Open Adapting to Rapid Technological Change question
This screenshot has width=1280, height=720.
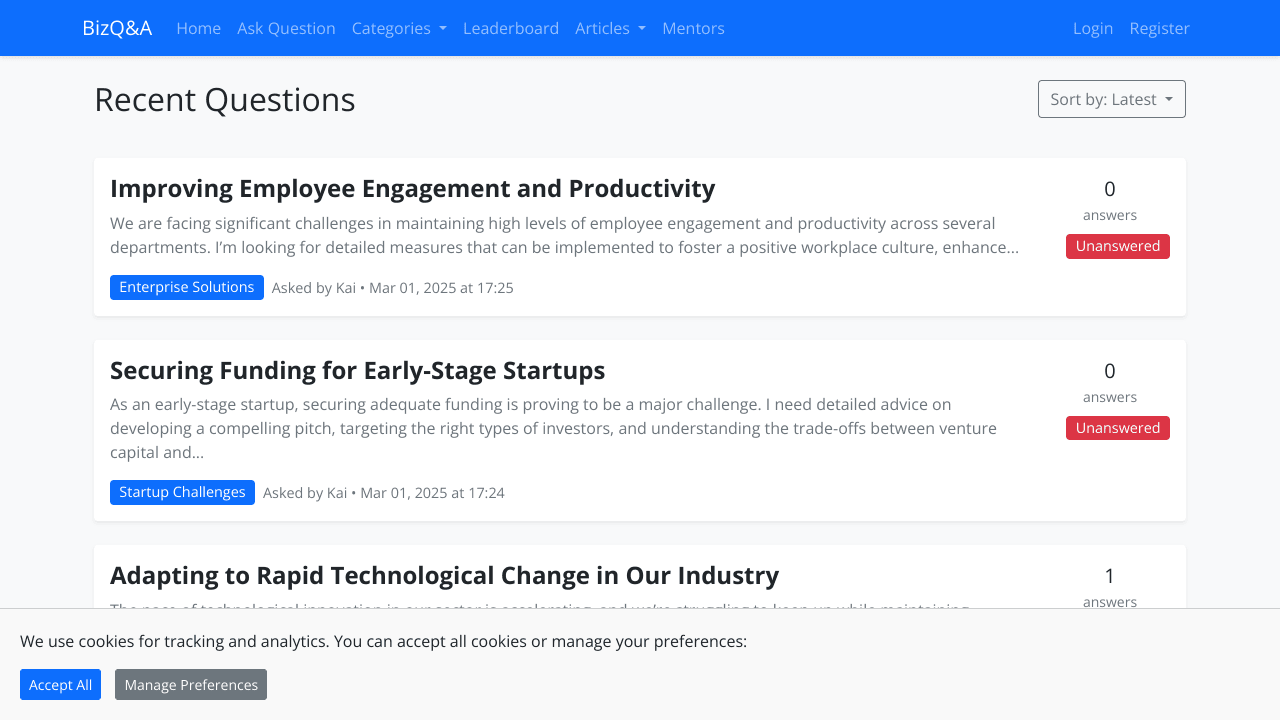point(444,575)
